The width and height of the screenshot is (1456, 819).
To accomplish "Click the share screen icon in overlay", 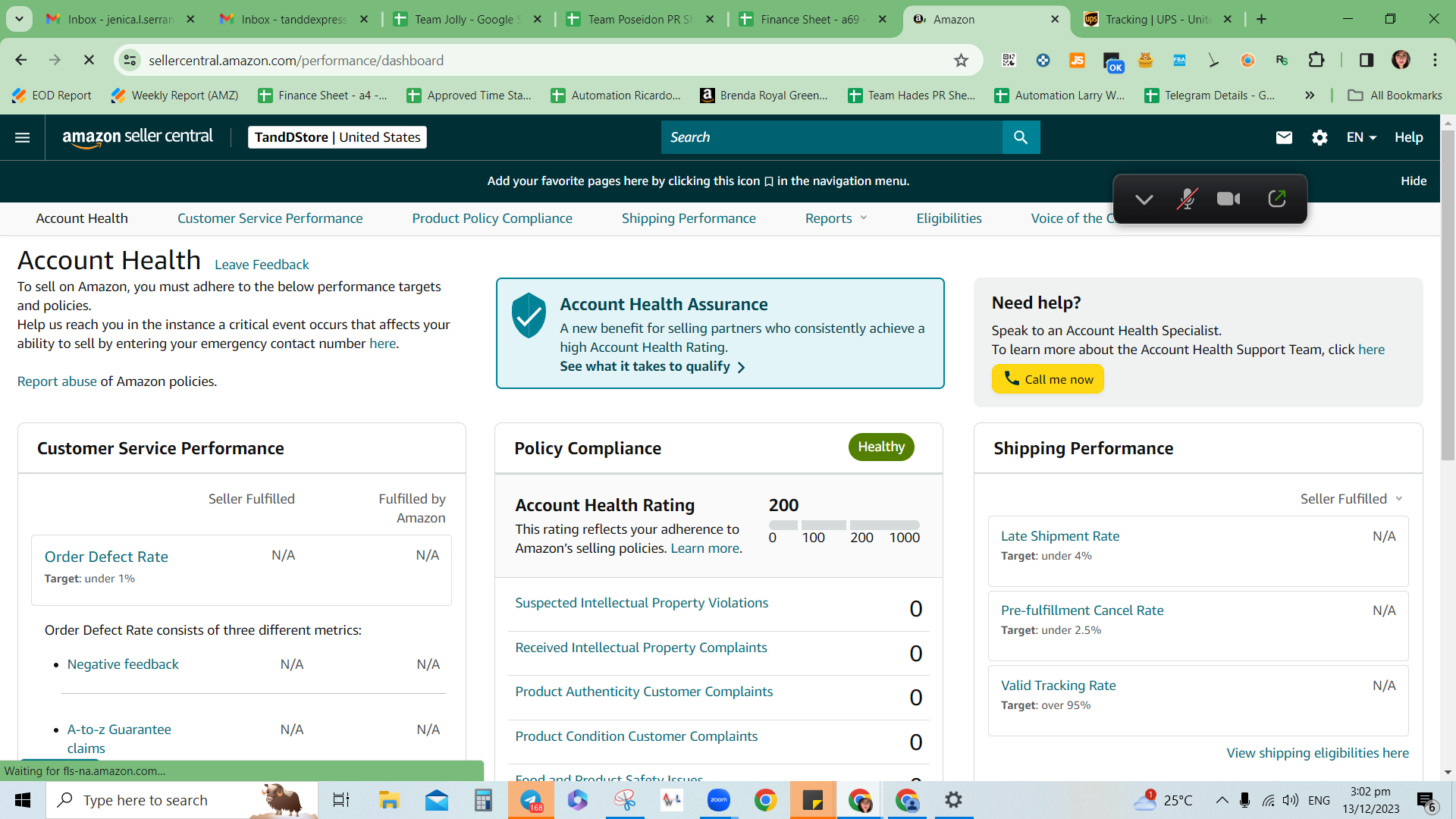I will 1277,199.
